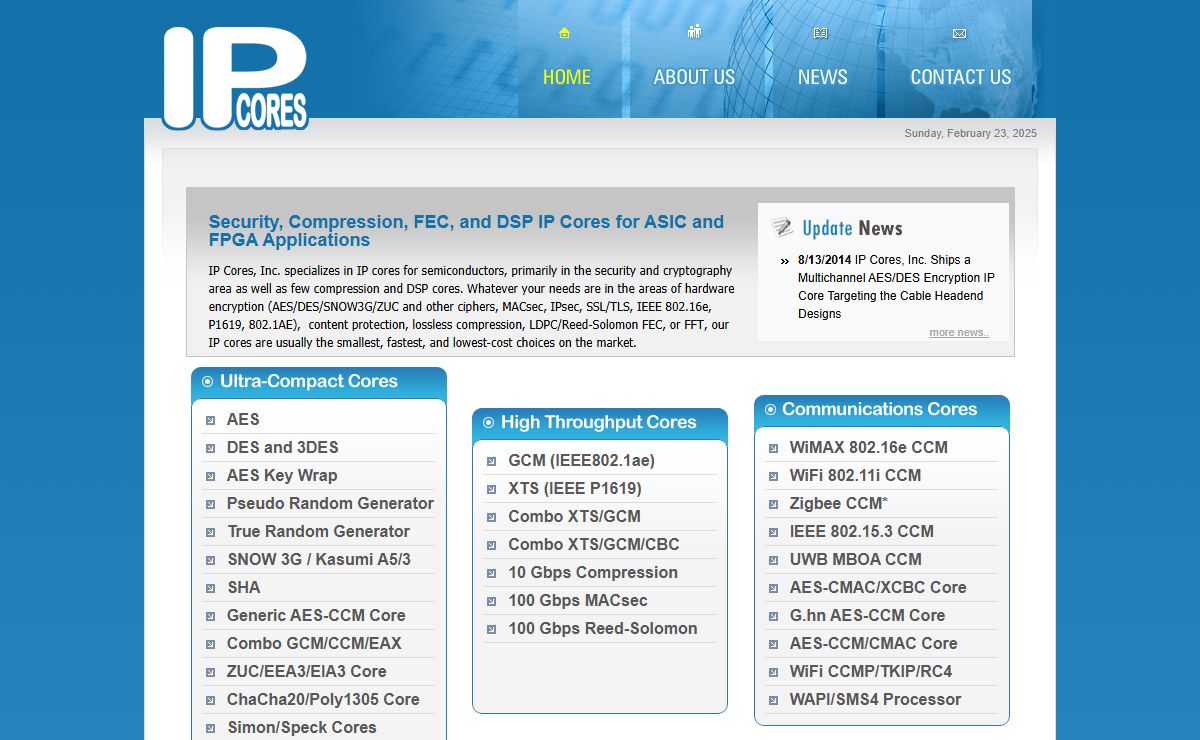Open SNOW 3G / Kasumi A5/3 link
Screen dimensions: 1200x740
[x=319, y=559]
